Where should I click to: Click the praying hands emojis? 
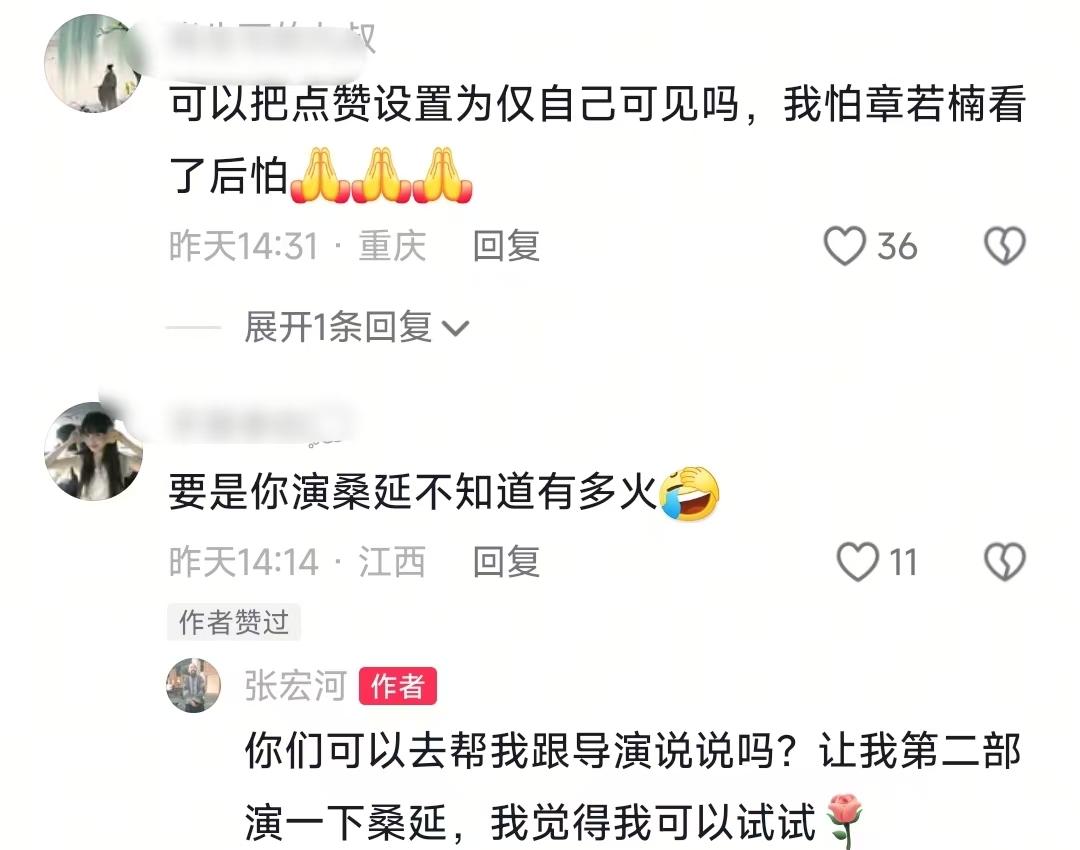[x=382, y=175]
